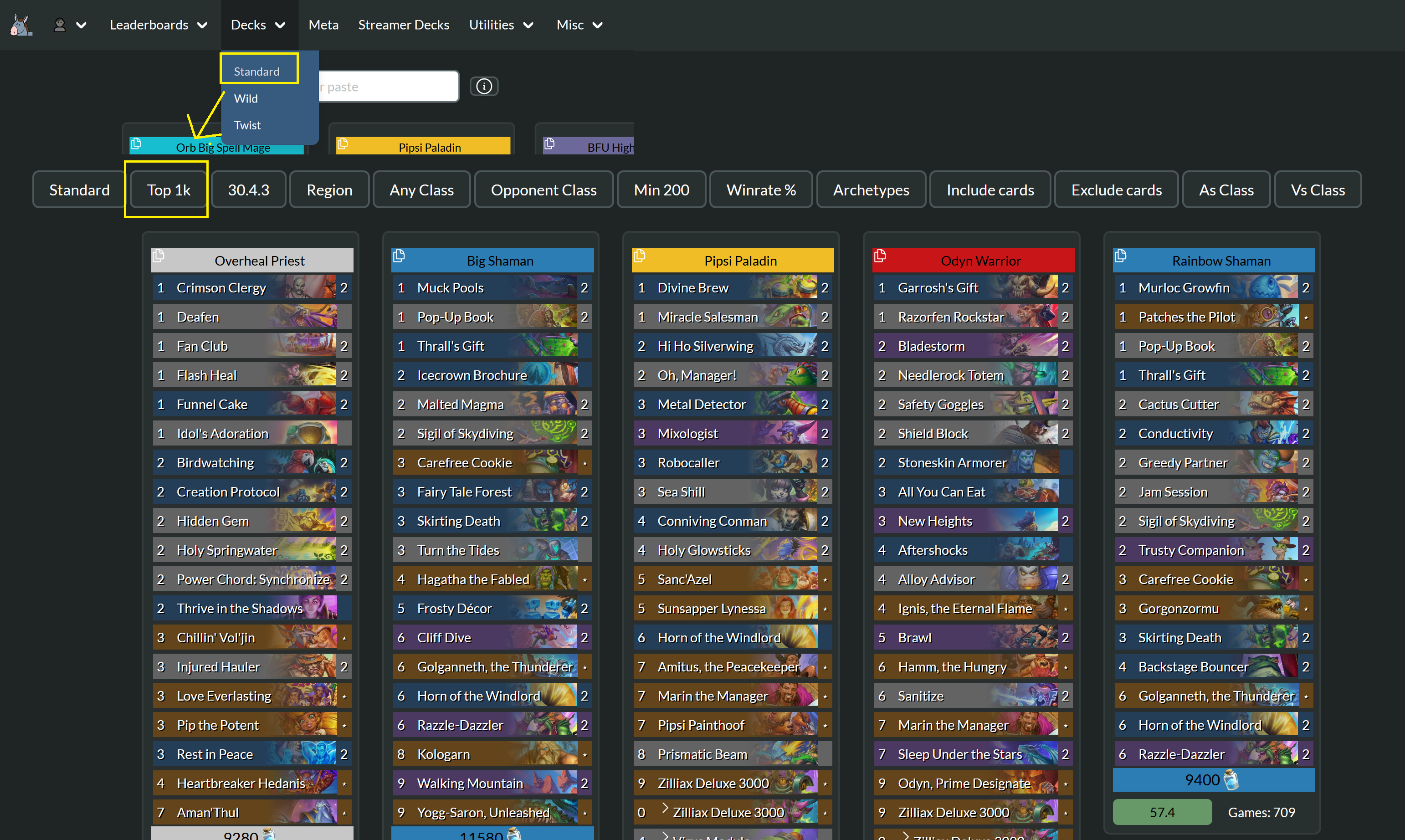Click the Garrosh's Gift card row
Image resolution: width=1405 pixels, height=840 pixels.
(x=974, y=287)
